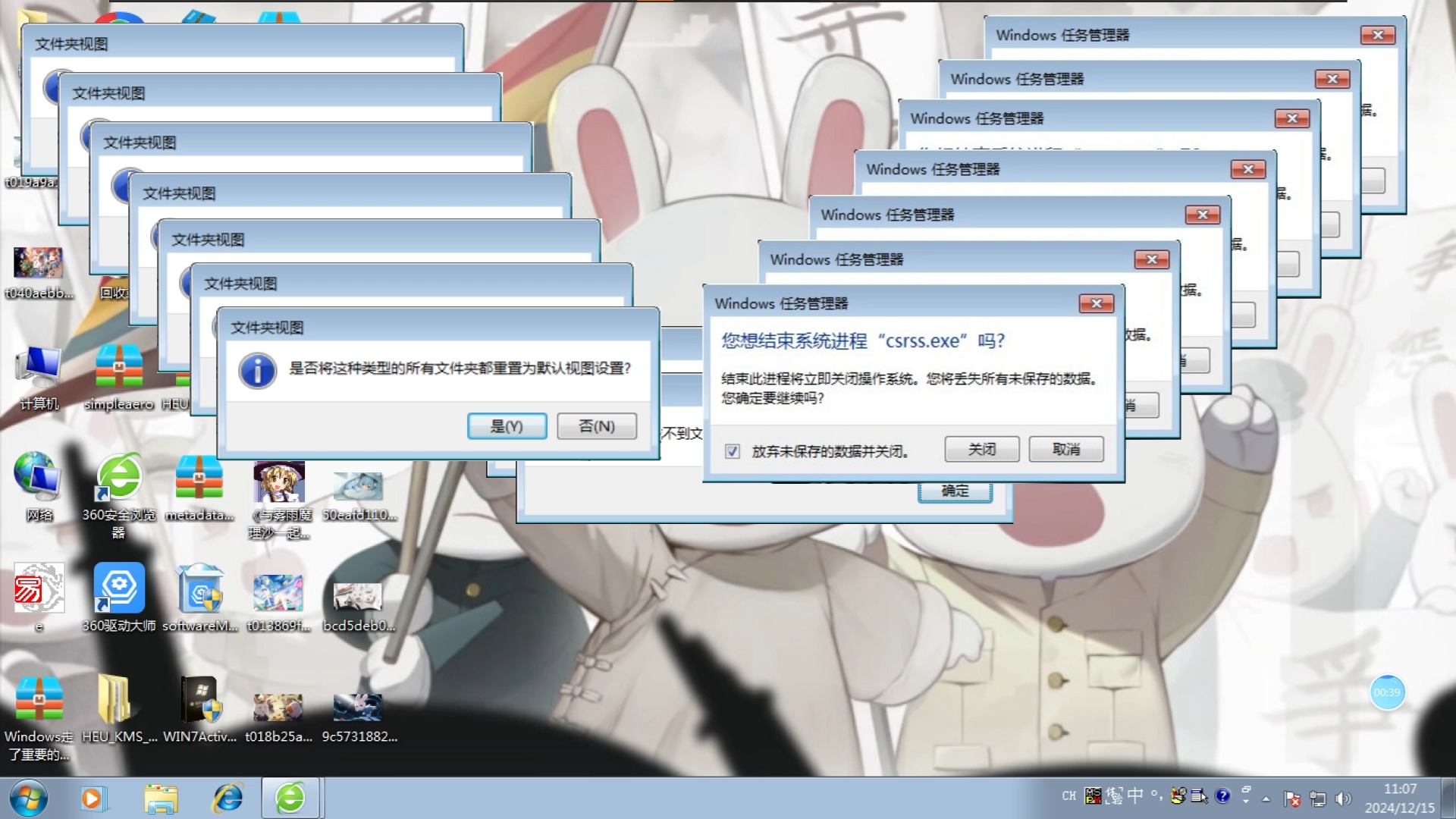Select the WIN7Activ... desktop icon

[200, 708]
